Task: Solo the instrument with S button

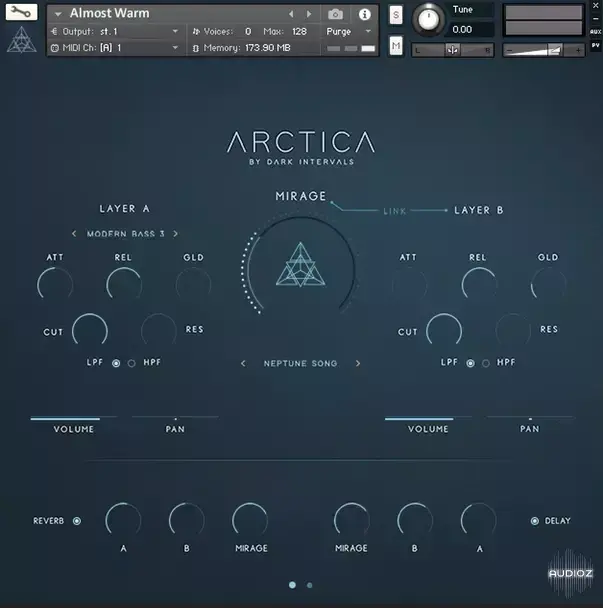Action: click(396, 15)
